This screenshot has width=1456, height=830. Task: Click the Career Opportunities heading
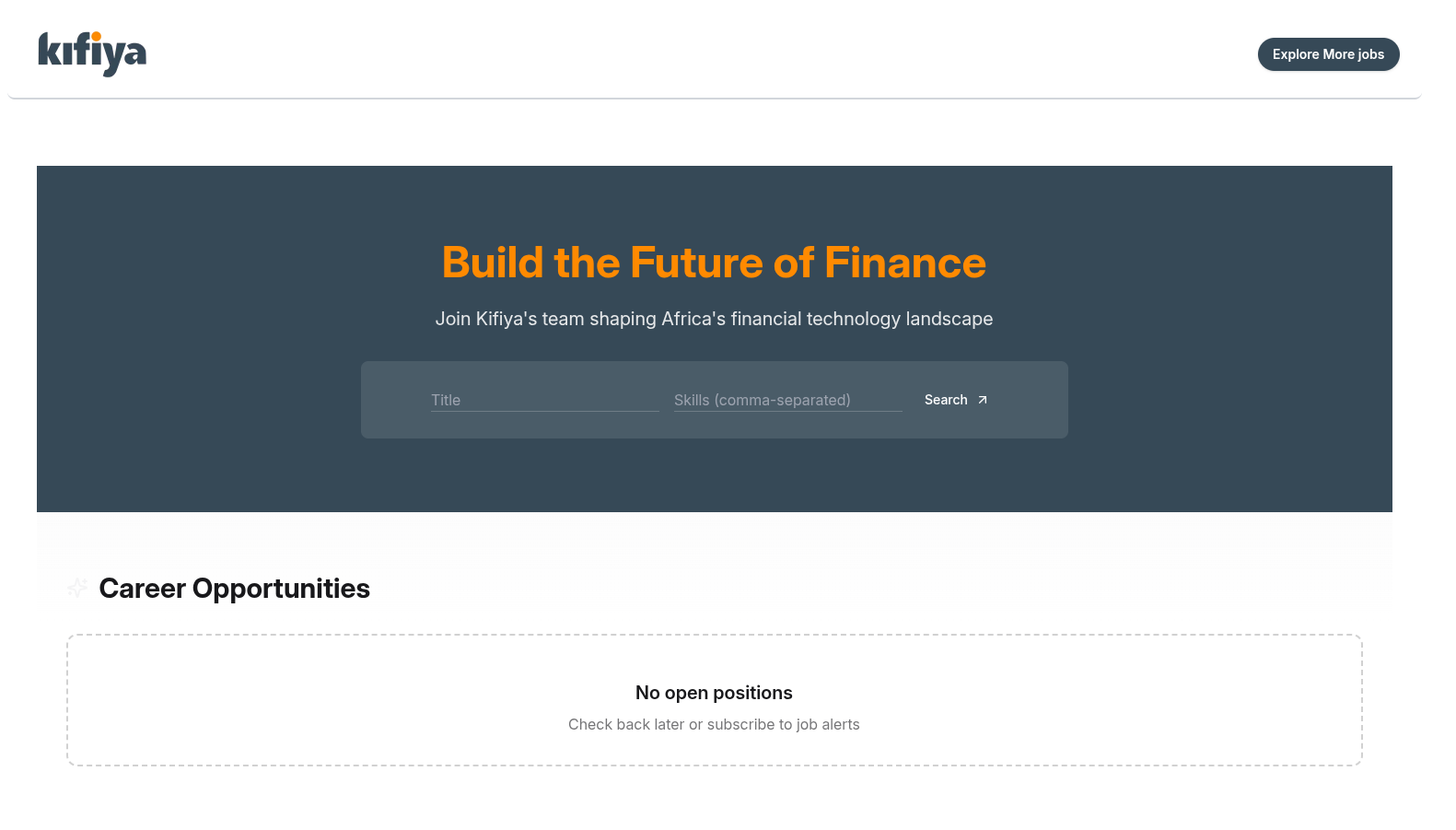(x=234, y=589)
